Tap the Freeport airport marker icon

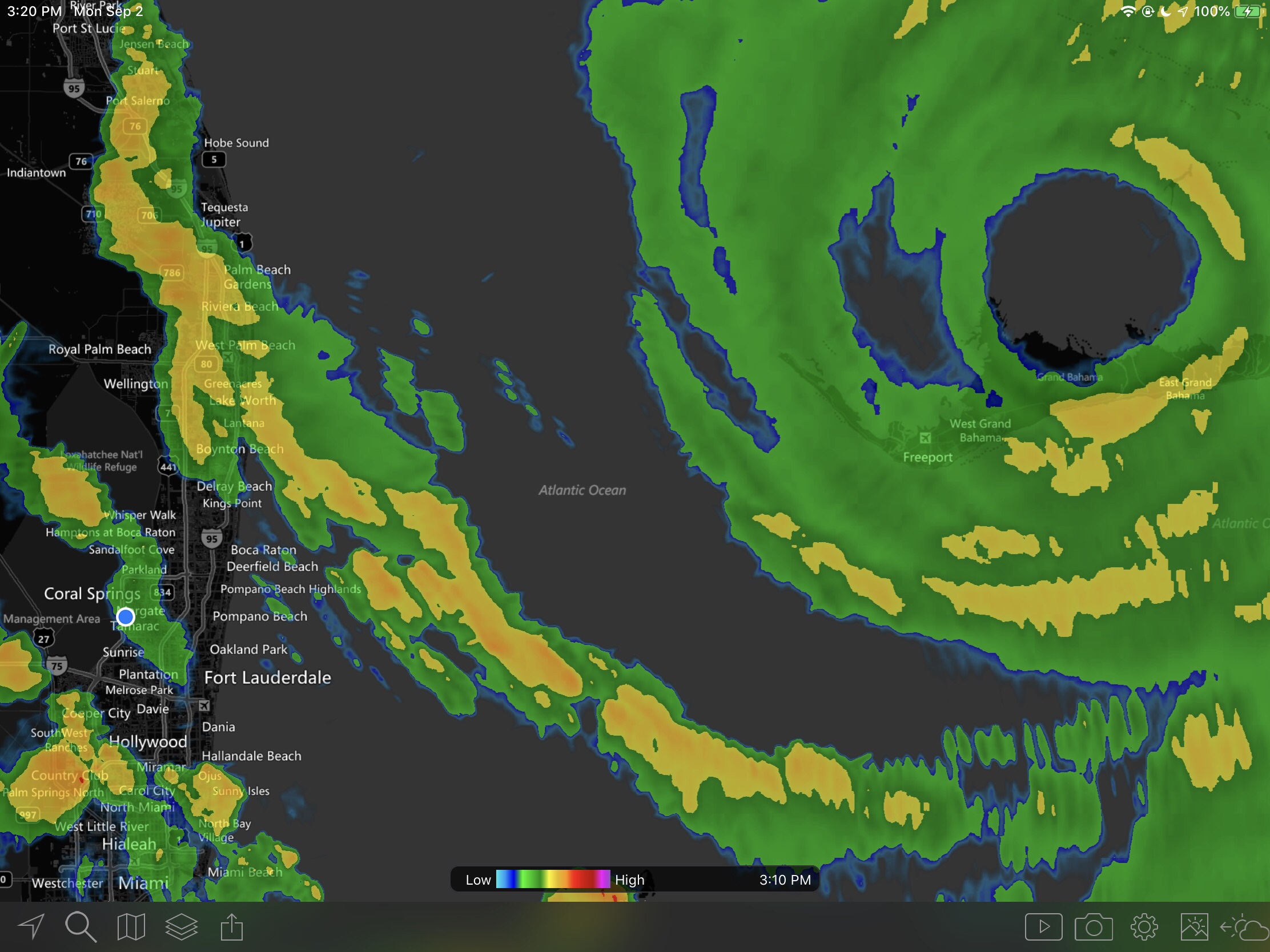(925, 438)
